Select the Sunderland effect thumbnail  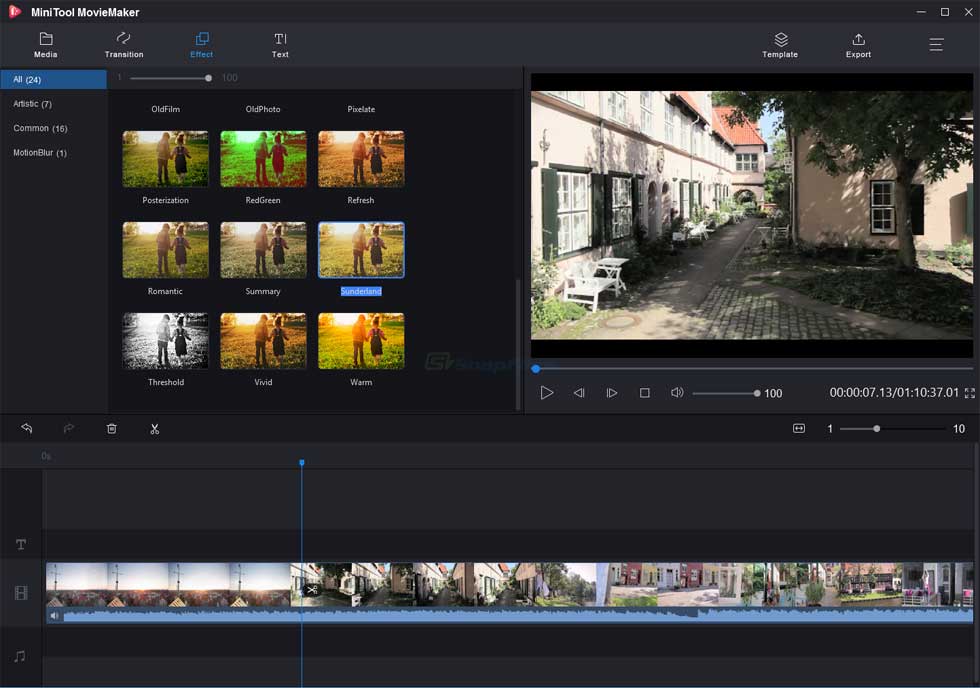click(361, 249)
